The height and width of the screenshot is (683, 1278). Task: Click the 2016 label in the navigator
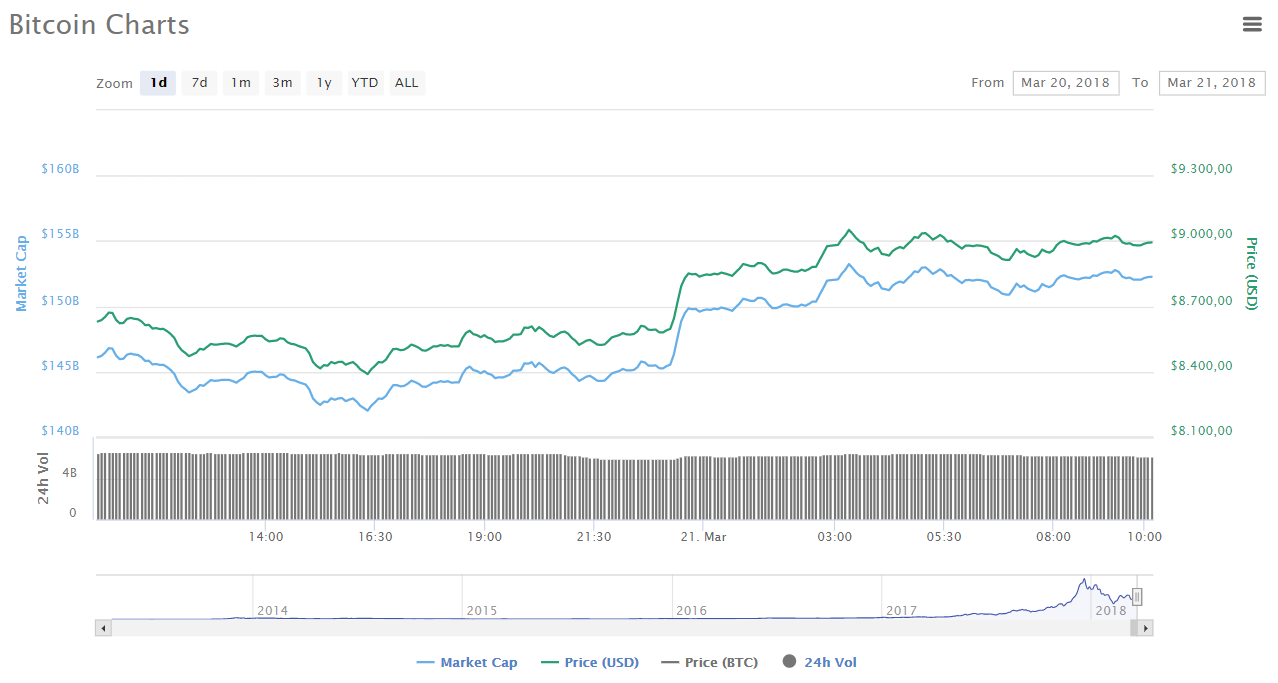click(691, 610)
